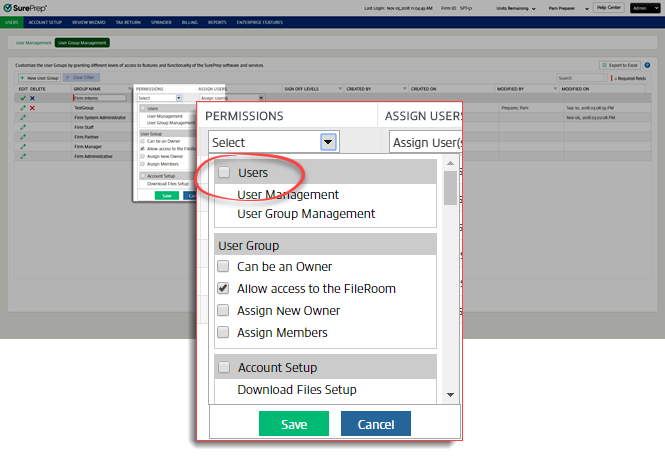Screen dimensions: 665x462
Task: Open the Account Setup menu tab
Action: pyautogui.click(x=44, y=21)
